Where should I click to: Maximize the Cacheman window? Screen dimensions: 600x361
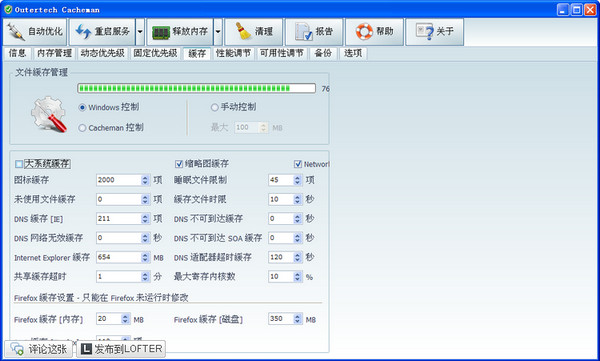click(577, 10)
